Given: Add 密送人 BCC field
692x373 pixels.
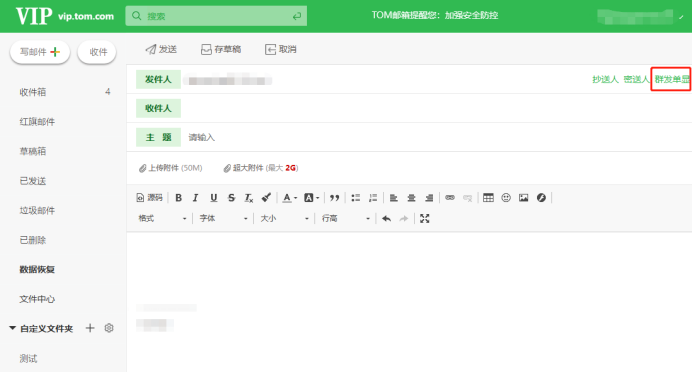Looking at the screenshot, I should point(636,79).
